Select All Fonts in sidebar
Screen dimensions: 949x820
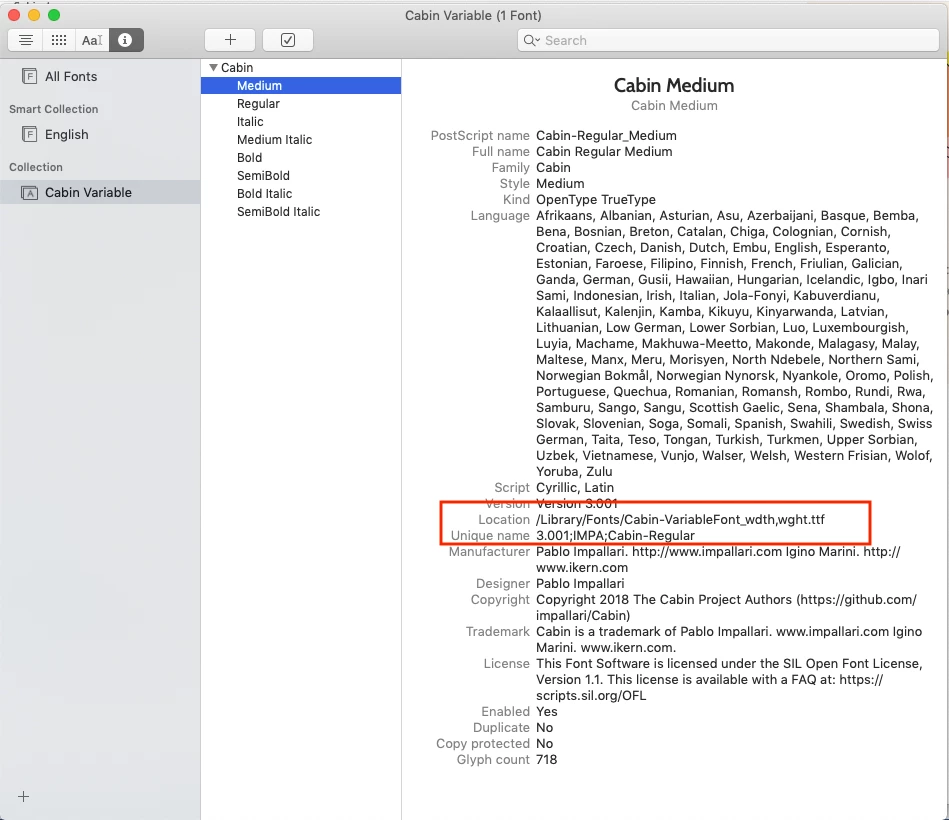point(100,76)
